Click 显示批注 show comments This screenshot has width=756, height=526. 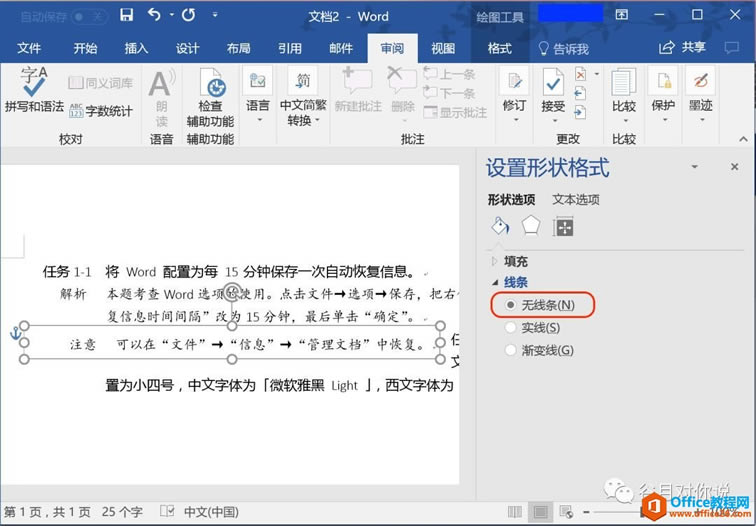coord(455,112)
